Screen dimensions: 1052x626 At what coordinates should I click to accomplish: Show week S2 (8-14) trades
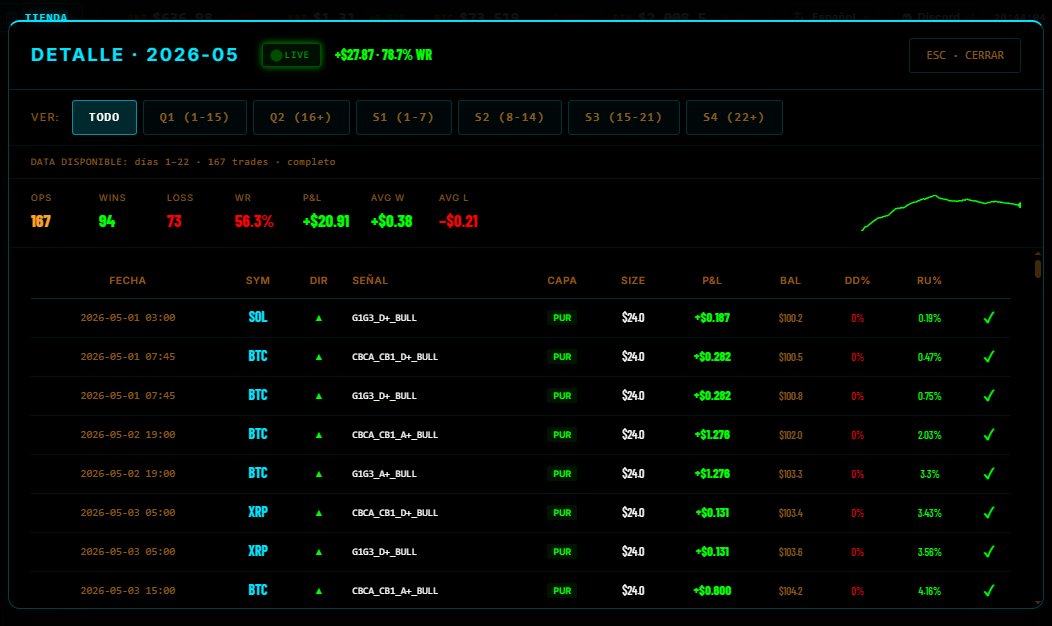[510, 117]
